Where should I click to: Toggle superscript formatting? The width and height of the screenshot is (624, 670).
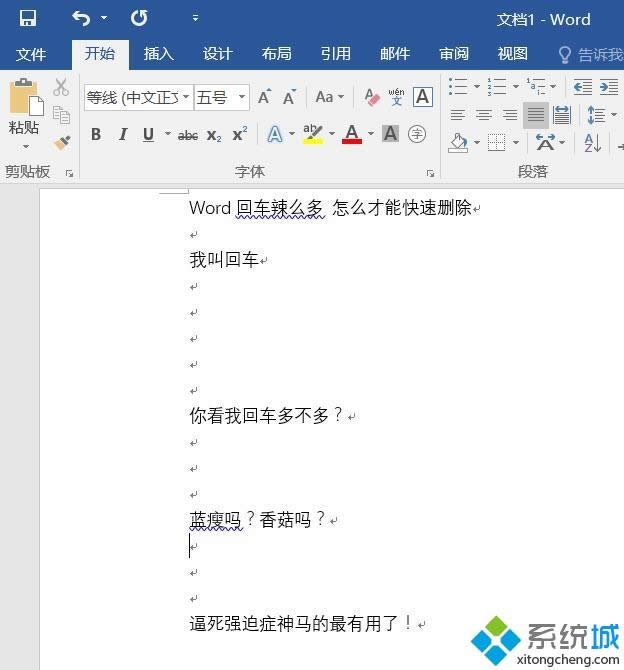[x=240, y=134]
